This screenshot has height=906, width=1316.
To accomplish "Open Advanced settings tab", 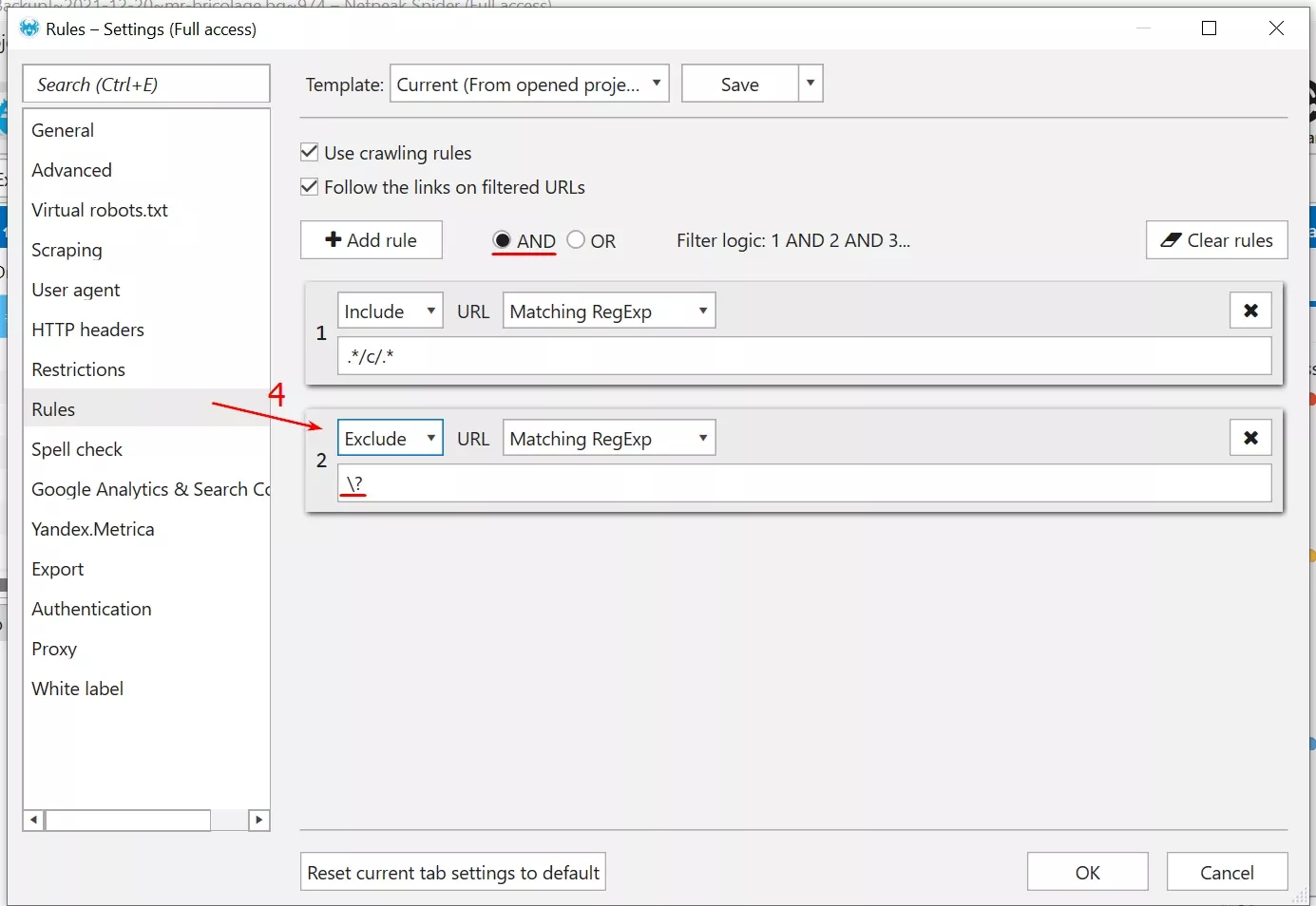I will pos(146,170).
